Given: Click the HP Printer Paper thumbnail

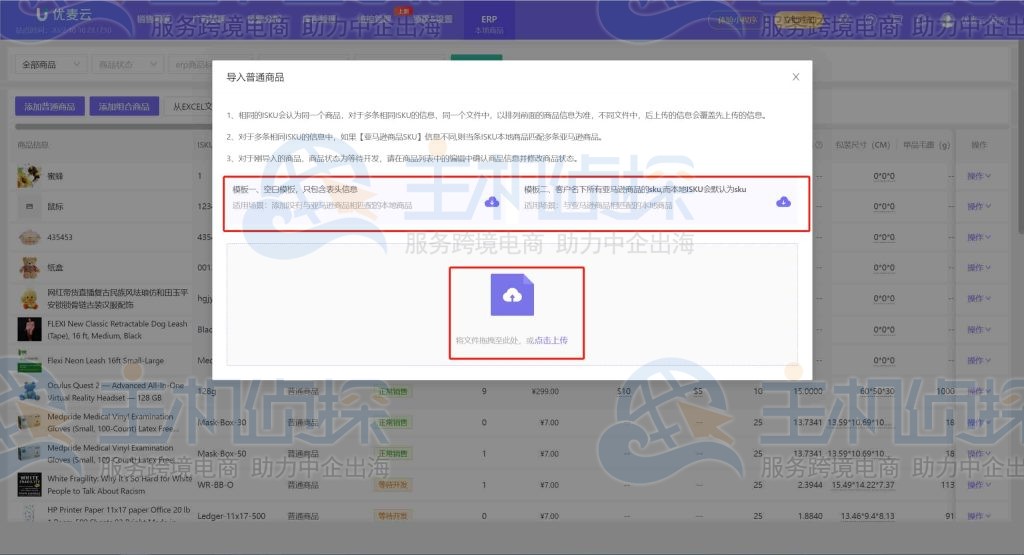Looking at the screenshot, I should click(x=29, y=515).
